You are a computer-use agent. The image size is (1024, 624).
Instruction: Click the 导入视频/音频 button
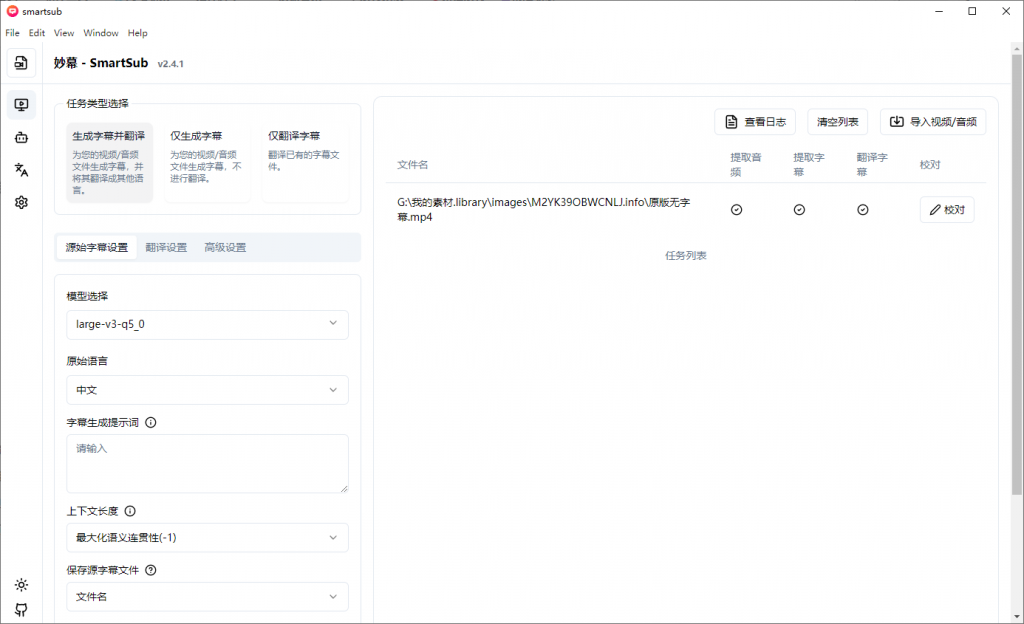(x=933, y=122)
